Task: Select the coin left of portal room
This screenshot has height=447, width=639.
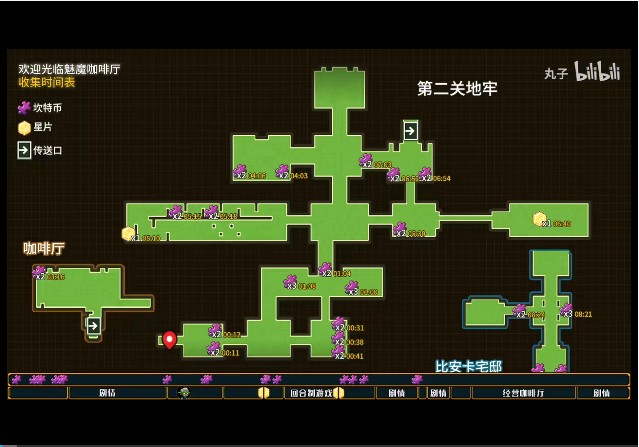Action: coord(366,160)
